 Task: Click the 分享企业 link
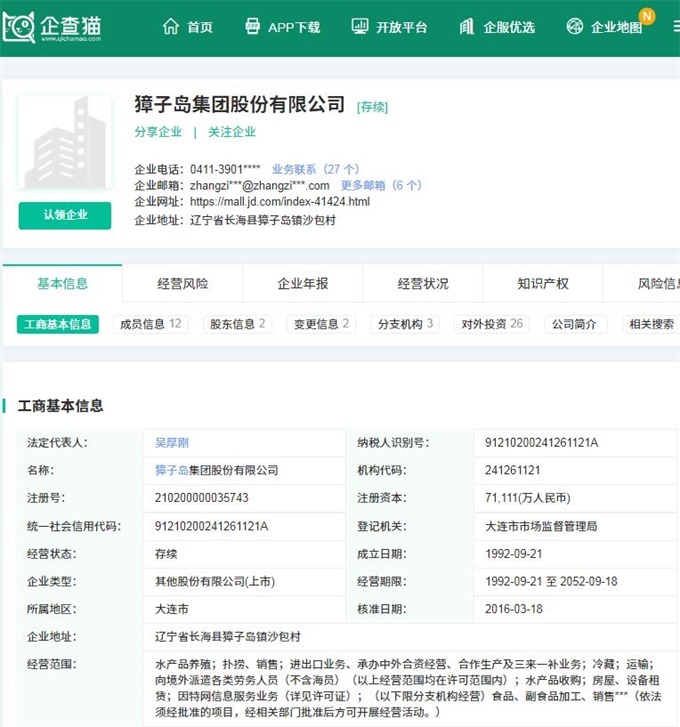coord(158,132)
